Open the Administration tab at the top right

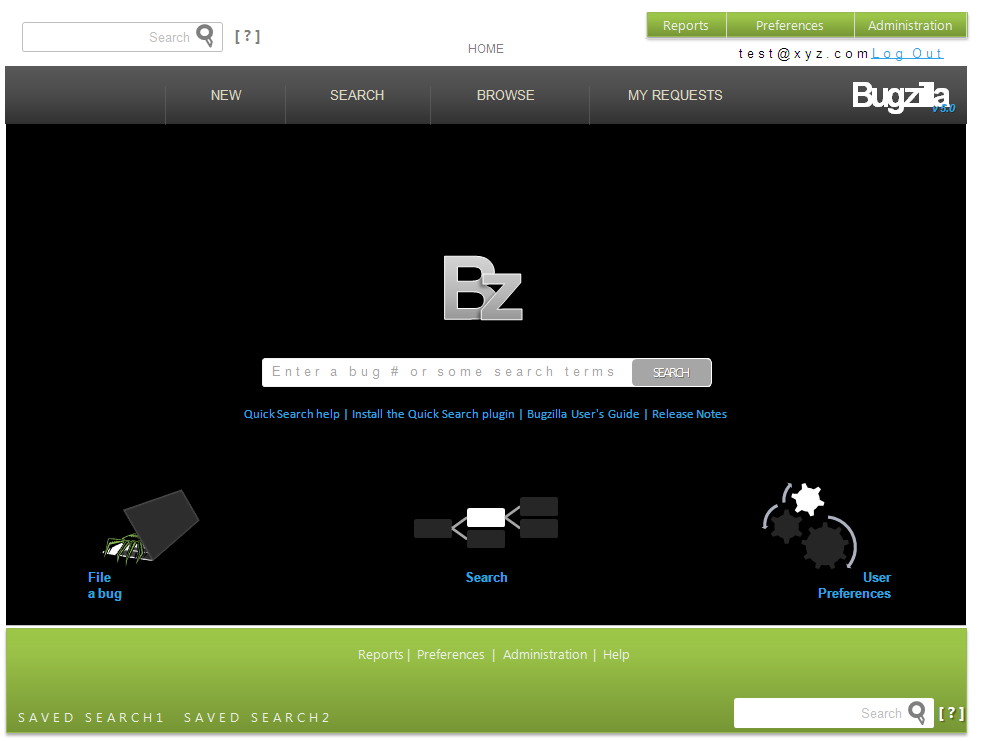click(x=910, y=25)
